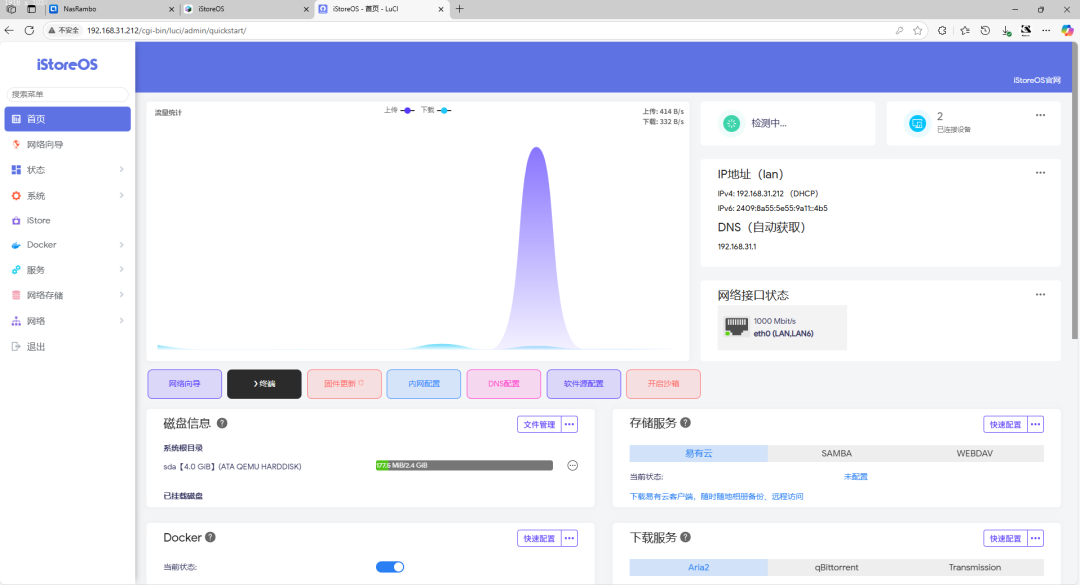
Task: Open browser downloads icon
Action: [x=1006, y=30]
